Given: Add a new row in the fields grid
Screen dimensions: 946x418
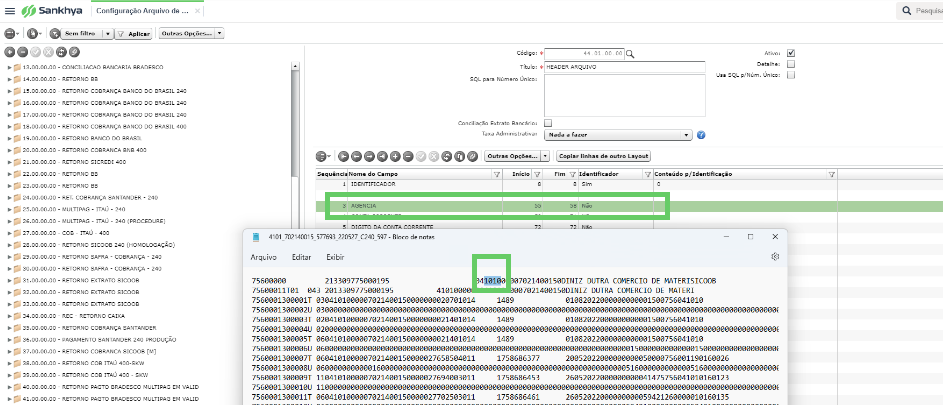Looking at the screenshot, I should 395,156.
